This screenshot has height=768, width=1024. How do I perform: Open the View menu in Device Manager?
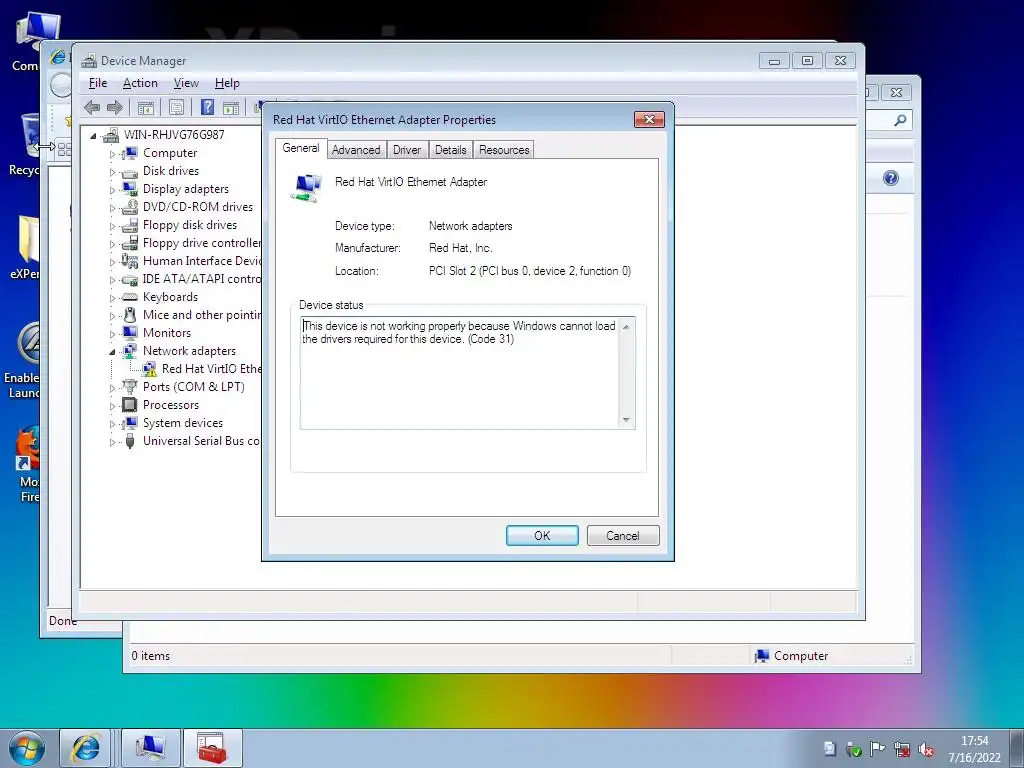(186, 83)
